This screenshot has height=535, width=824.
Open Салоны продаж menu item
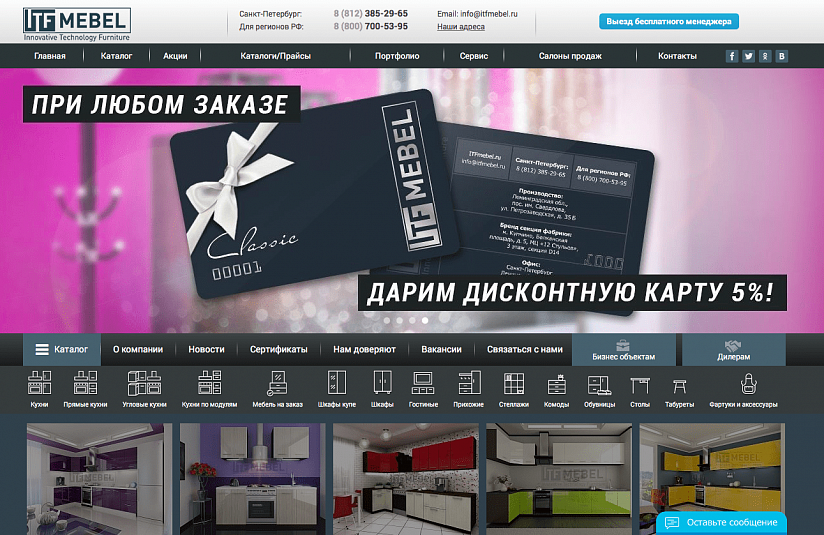(x=570, y=56)
